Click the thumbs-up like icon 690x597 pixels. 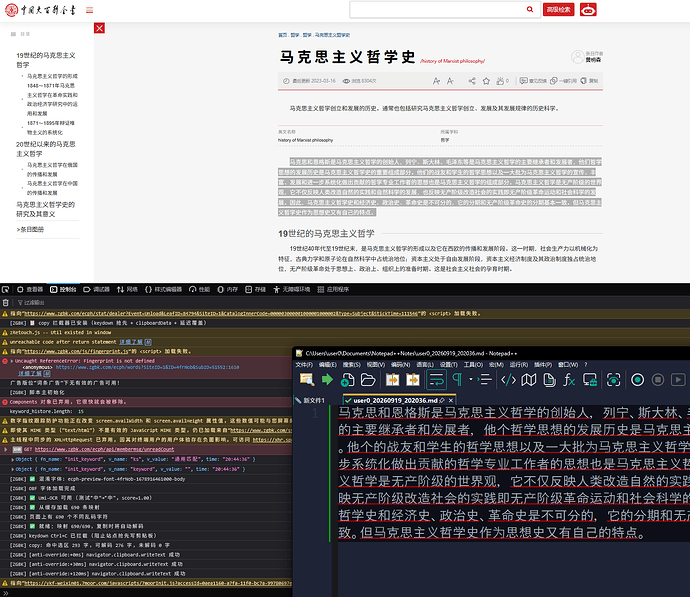pyautogui.click(x=500, y=81)
